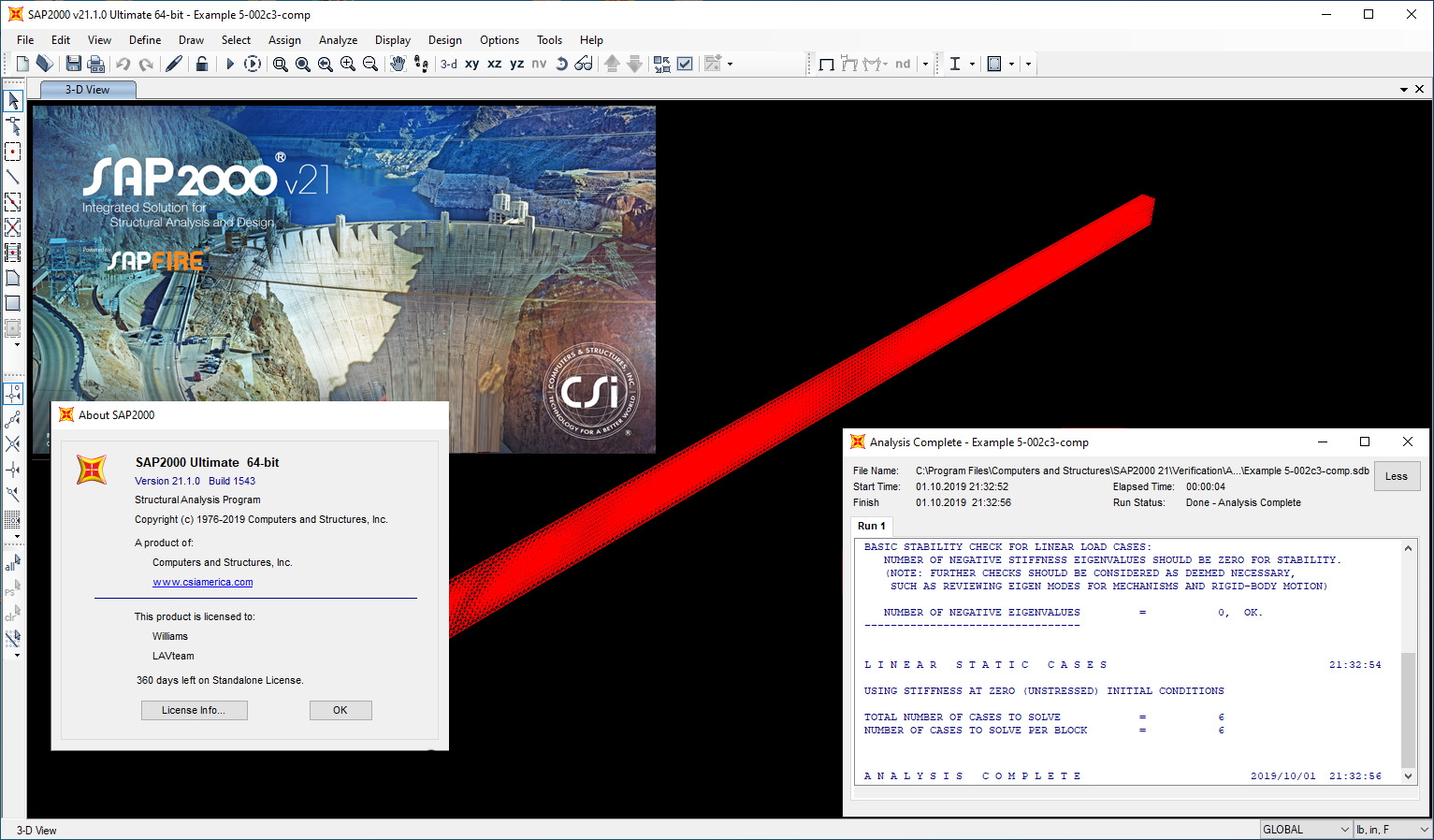Screen dimensions: 1434x840
Task: Switch to default 3-d view button
Action: click(449, 64)
